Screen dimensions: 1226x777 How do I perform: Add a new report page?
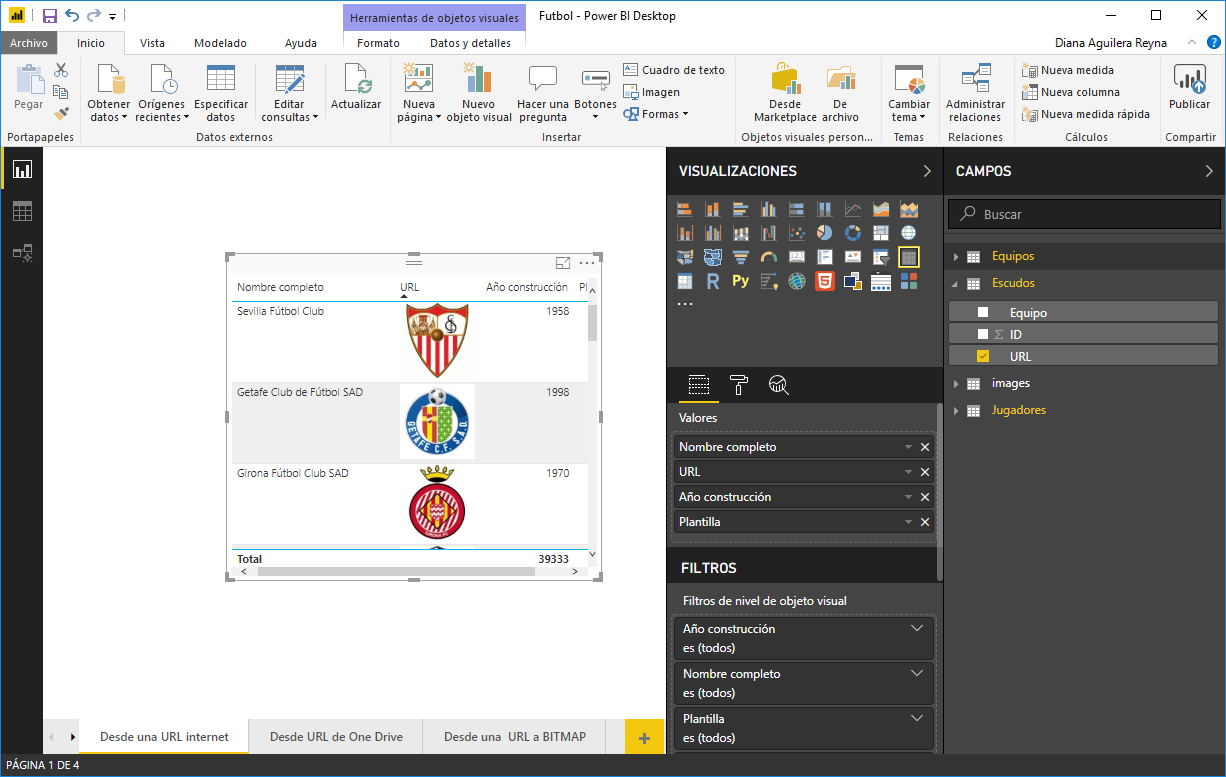click(x=644, y=738)
